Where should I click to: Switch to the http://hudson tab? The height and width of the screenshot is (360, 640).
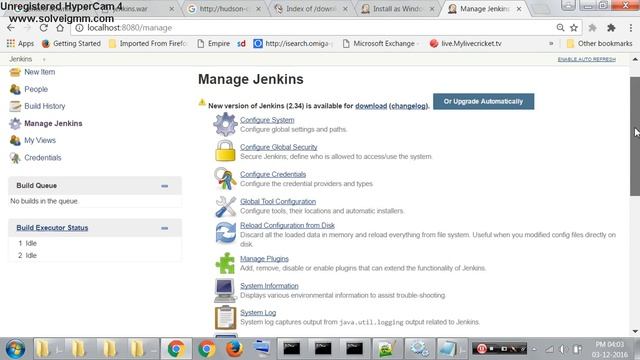(x=224, y=9)
